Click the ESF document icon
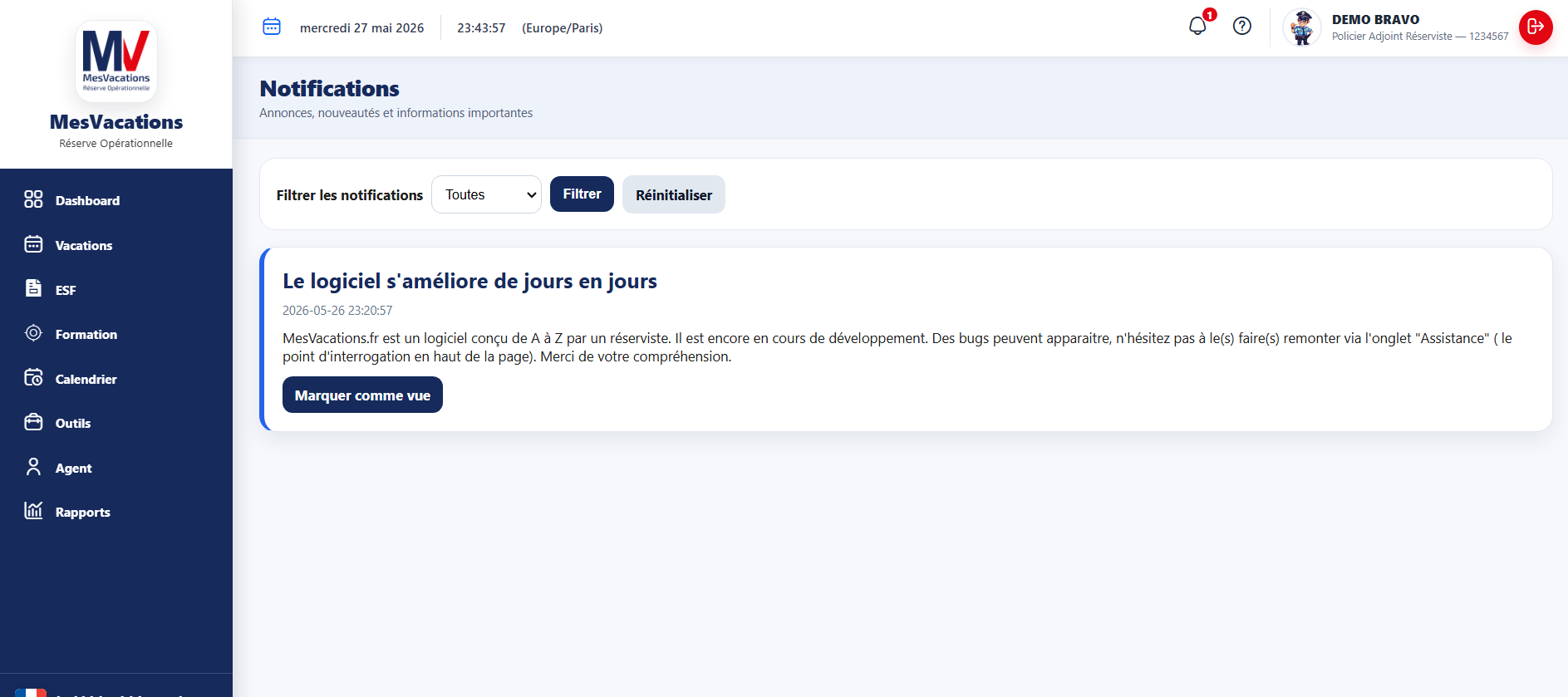The height and width of the screenshot is (697, 1568). tap(33, 288)
